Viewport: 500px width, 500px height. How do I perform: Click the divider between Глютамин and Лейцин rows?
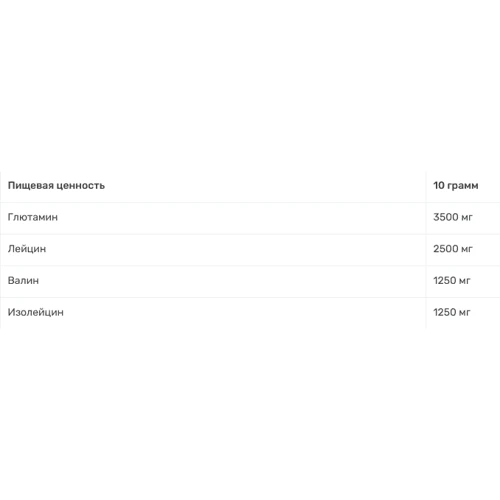pos(250,234)
